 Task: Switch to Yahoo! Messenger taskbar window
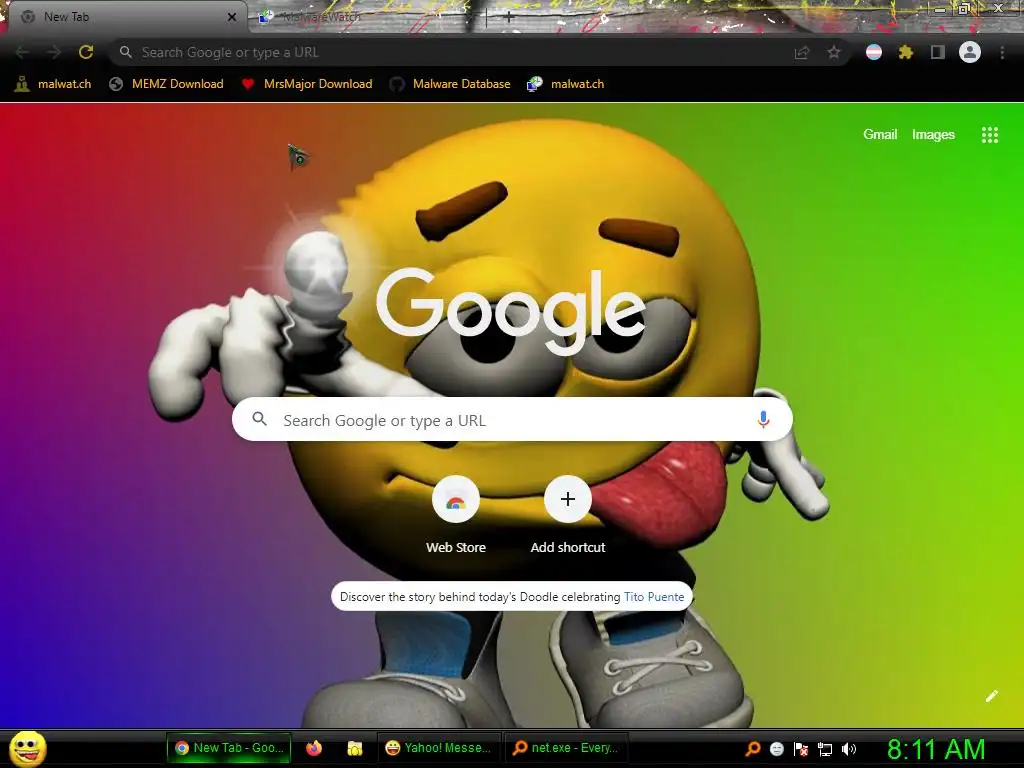(x=438, y=748)
